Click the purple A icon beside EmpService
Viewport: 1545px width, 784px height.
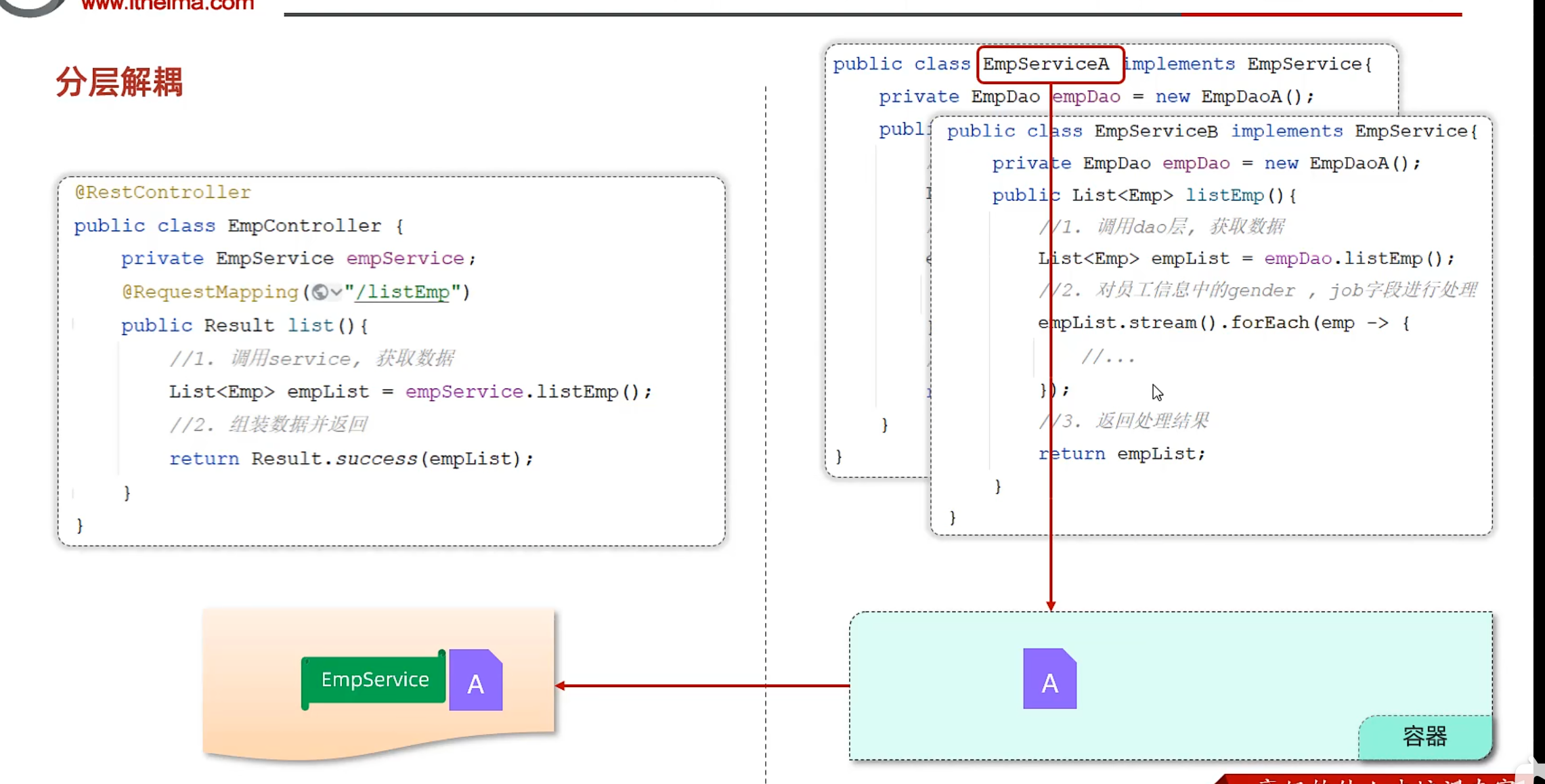coord(475,680)
